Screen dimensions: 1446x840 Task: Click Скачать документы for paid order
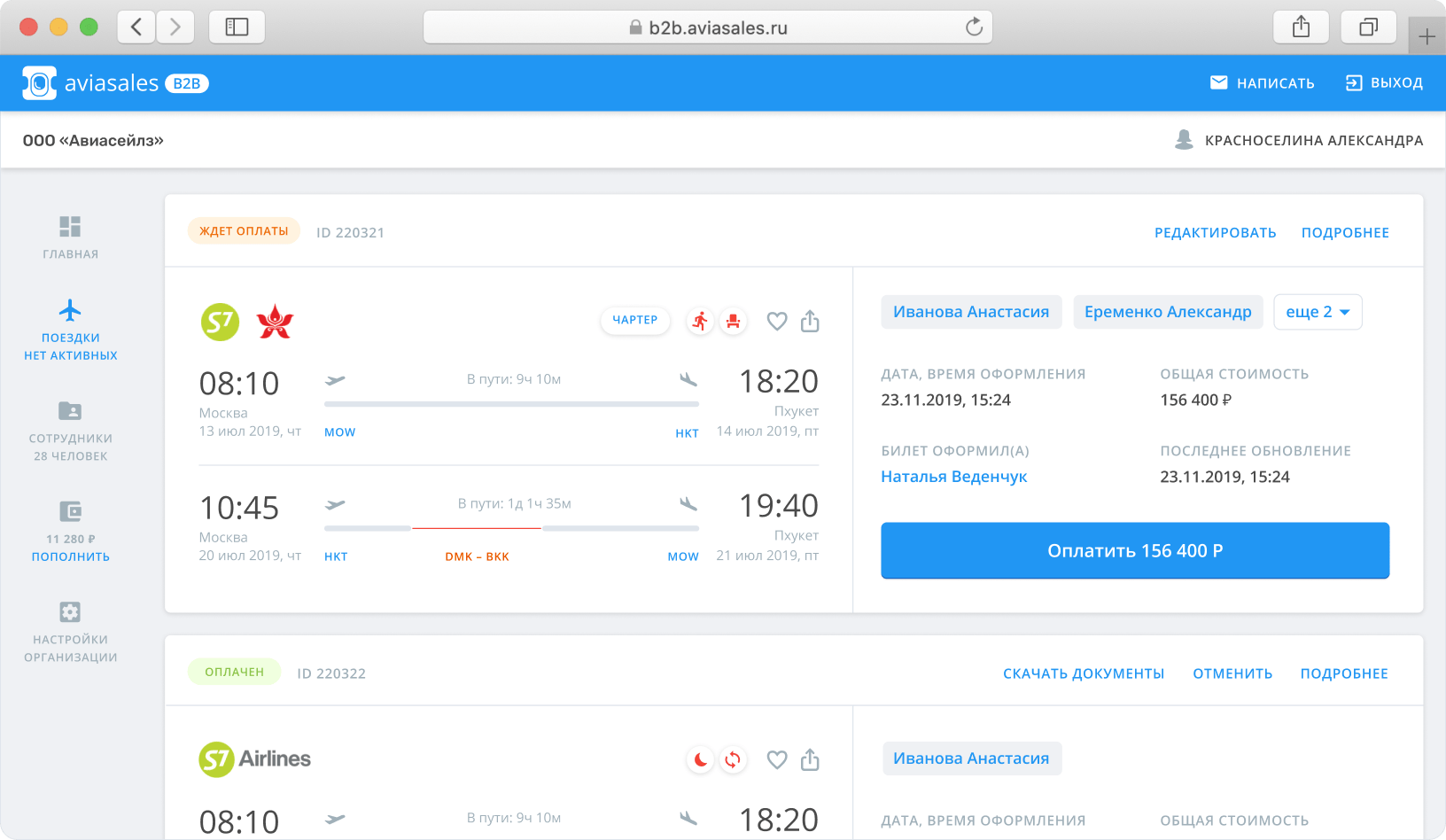[1083, 673]
